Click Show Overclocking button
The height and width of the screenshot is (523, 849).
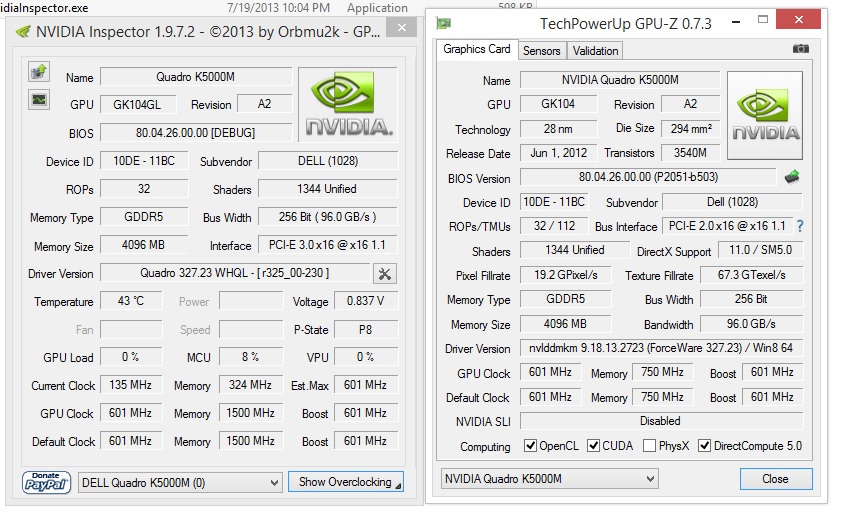click(345, 482)
